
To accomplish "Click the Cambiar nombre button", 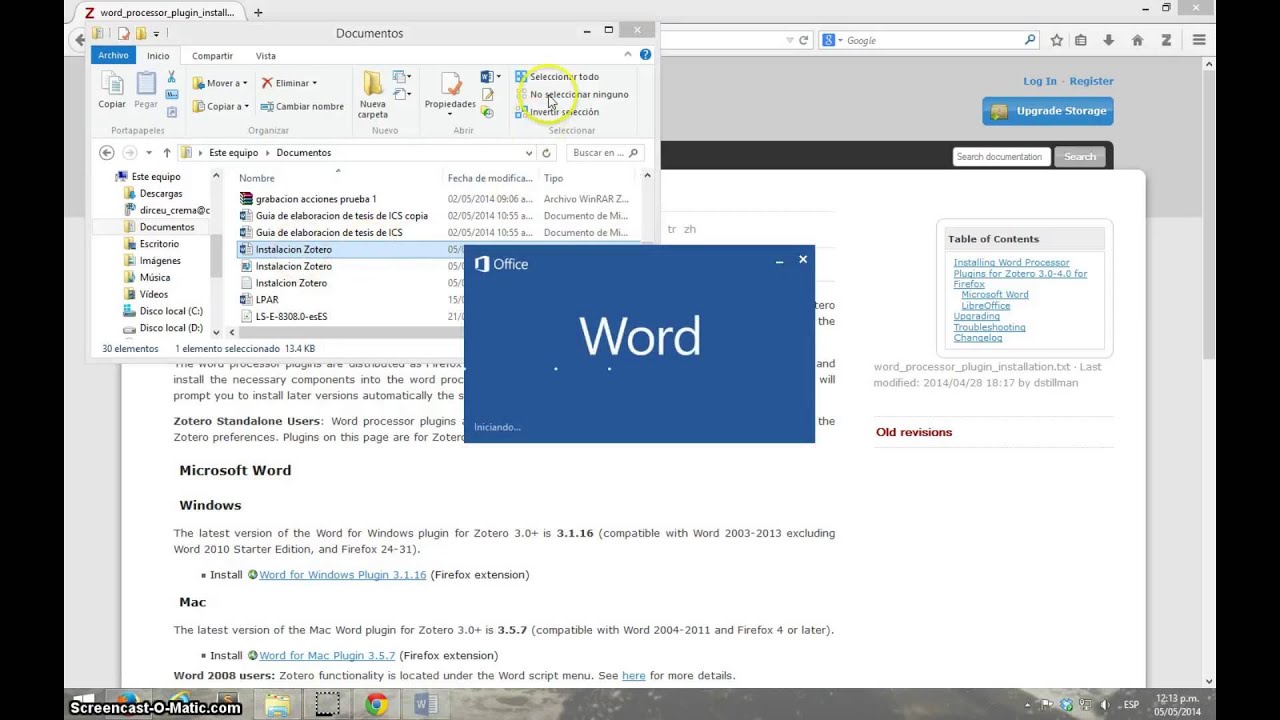I will (x=302, y=106).
